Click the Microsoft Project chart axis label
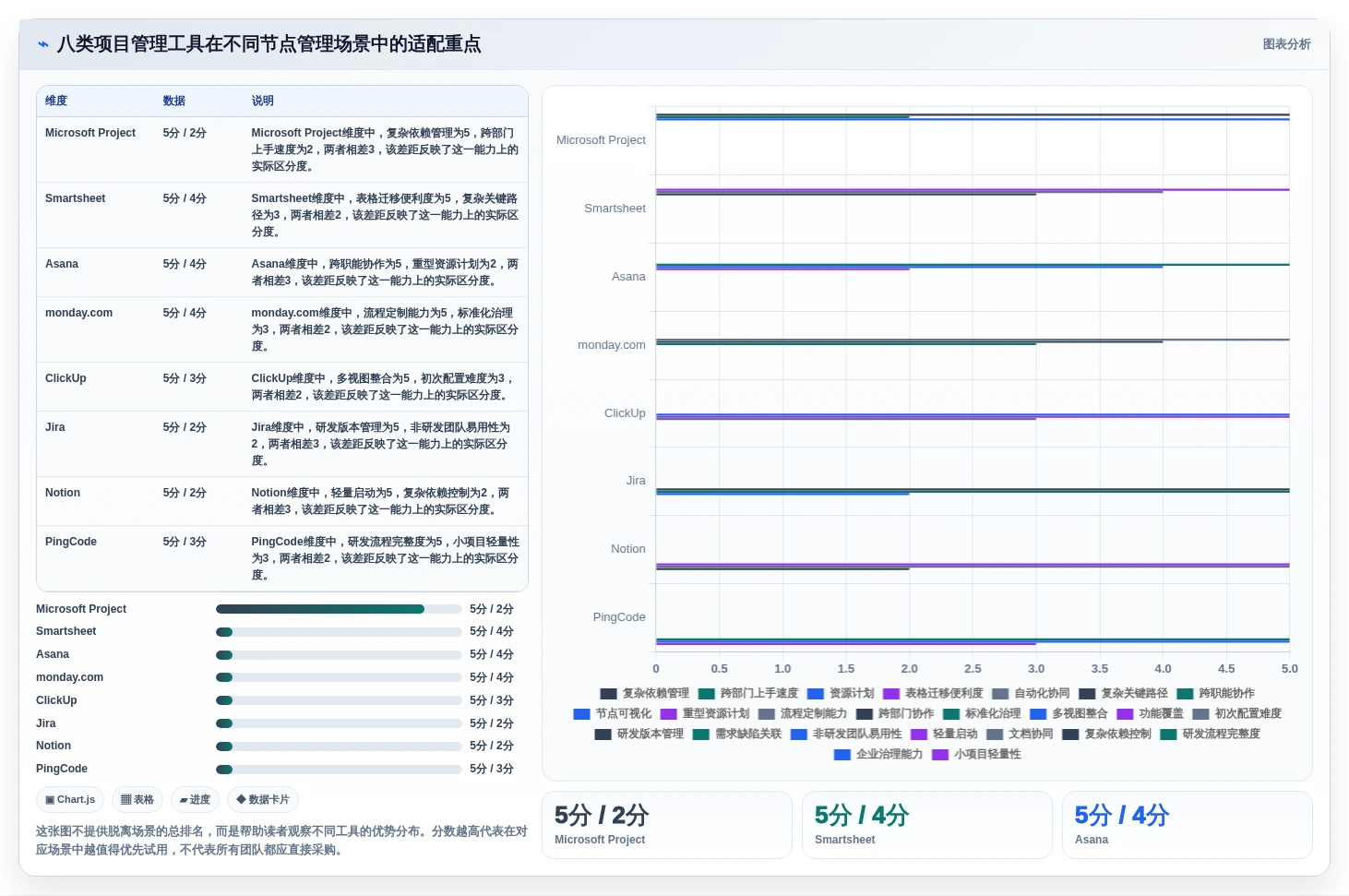 point(601,140)
